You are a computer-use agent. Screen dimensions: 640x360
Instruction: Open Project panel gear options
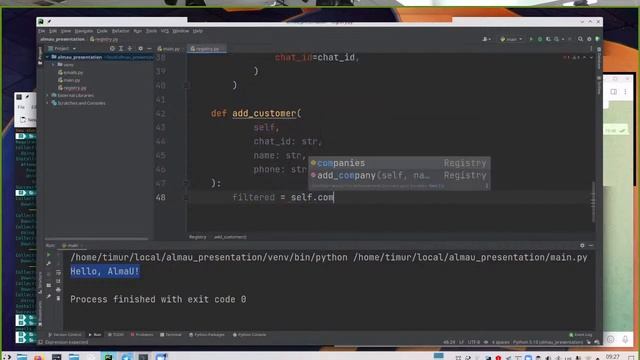click(140, 49)
